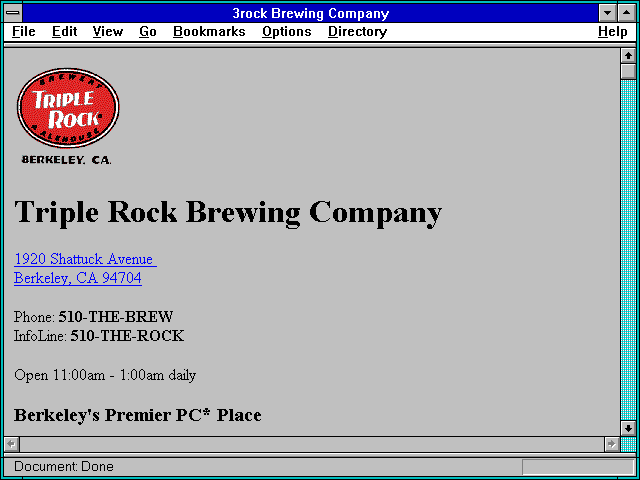Image resolution: width=640 pixels, height=480 pixels.
Task: Open the Go menu
Action: pos(147,32)
